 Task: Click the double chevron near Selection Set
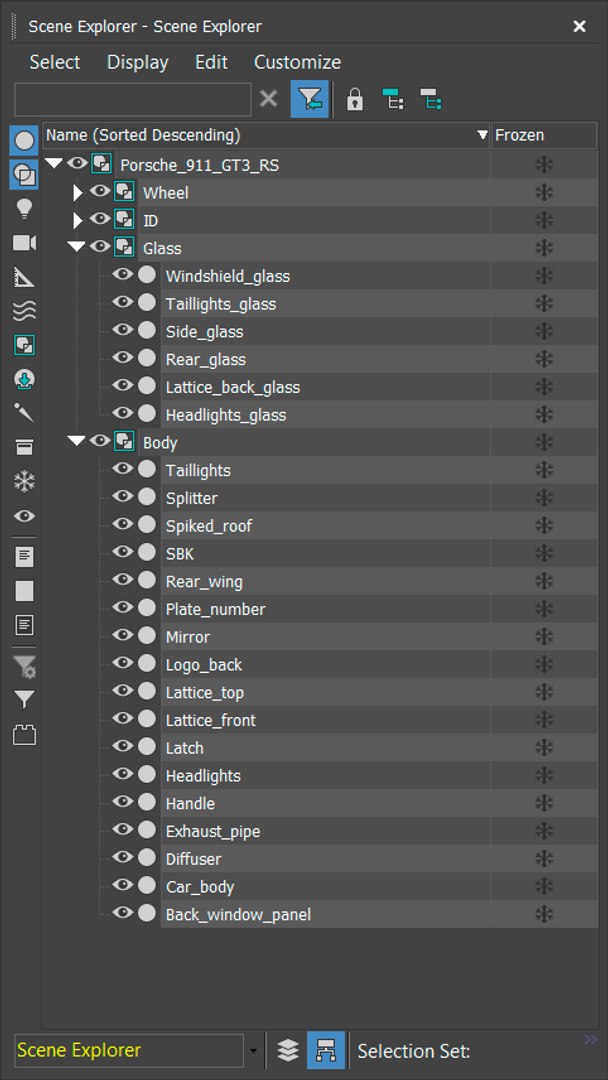590,1039
